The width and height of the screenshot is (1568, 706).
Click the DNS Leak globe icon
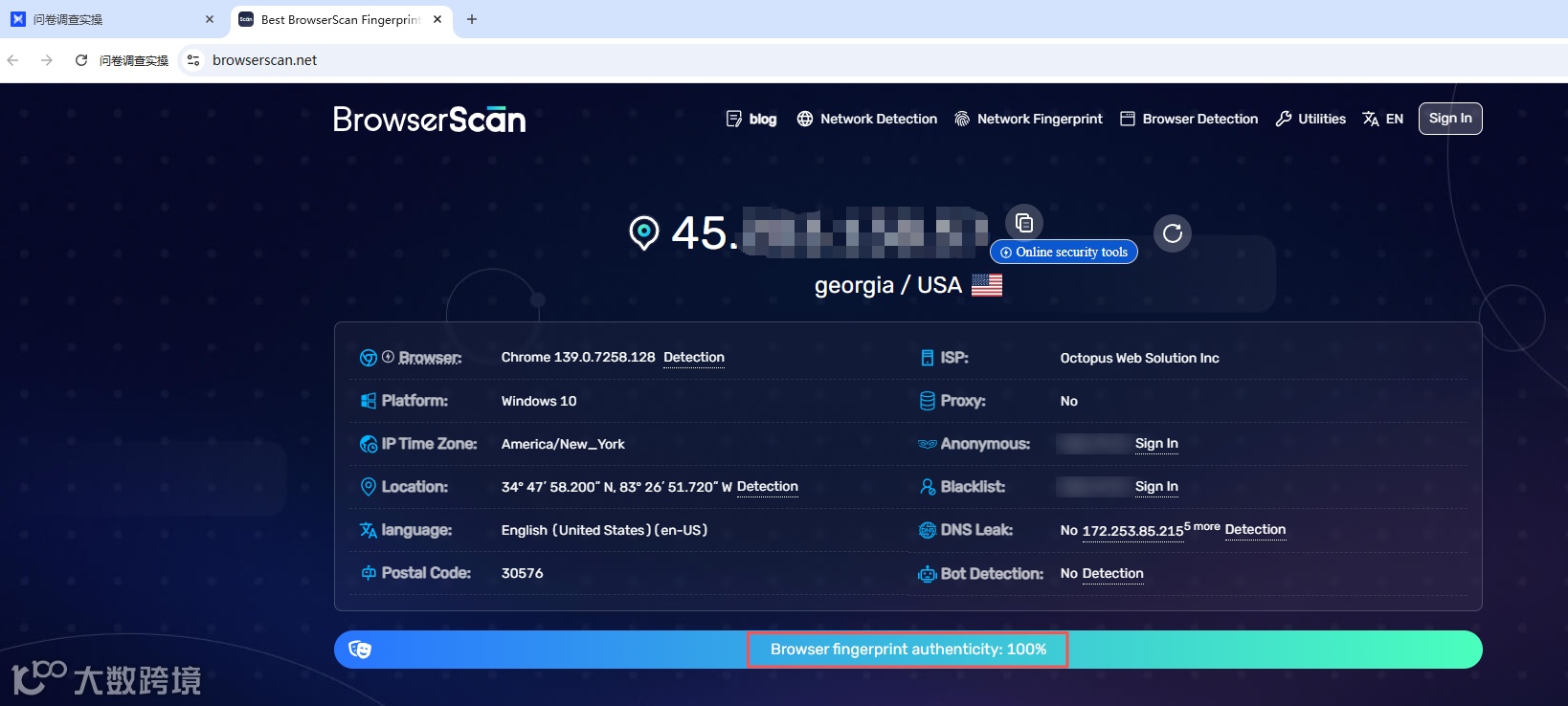click(927, 530)
